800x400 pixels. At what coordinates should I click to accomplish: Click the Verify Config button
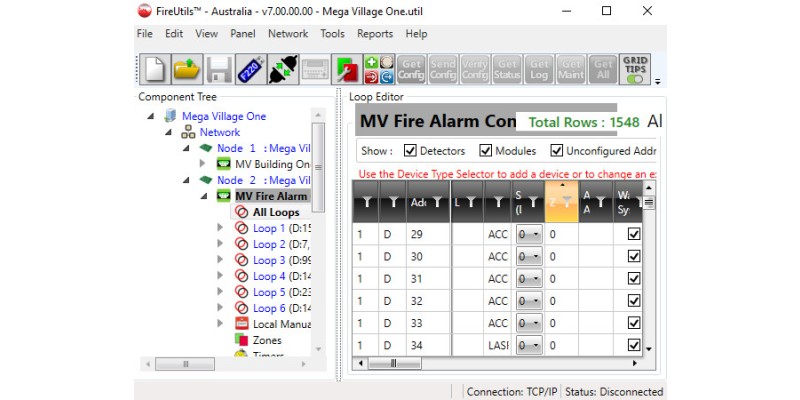tap(474, 69)
